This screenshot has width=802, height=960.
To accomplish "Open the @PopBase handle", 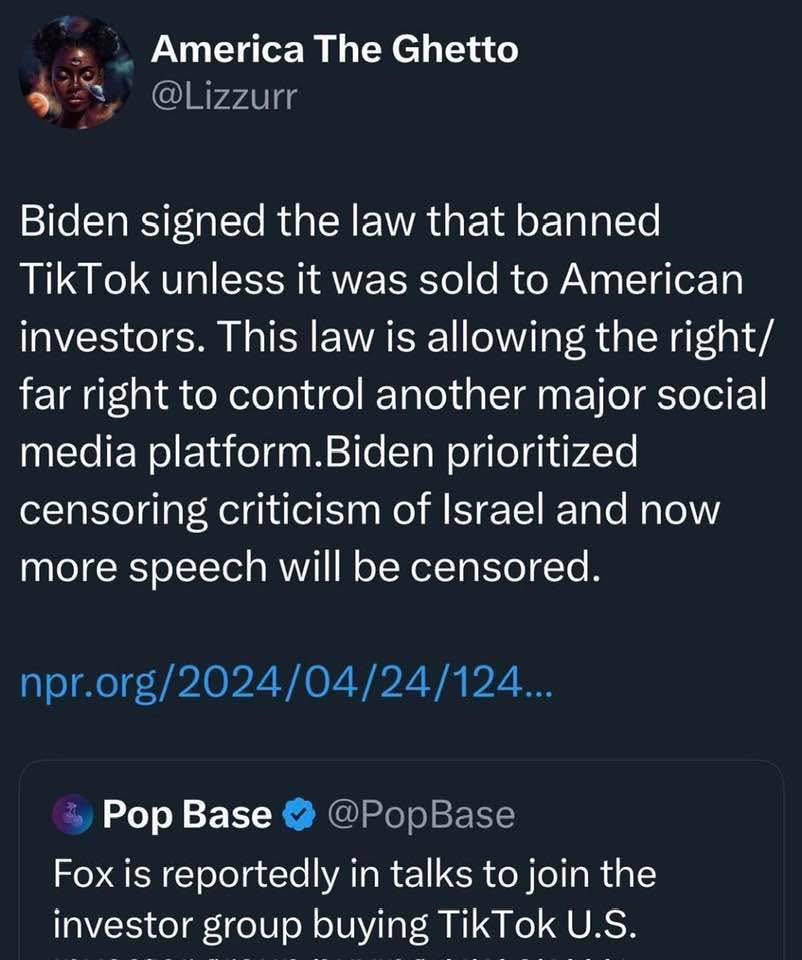I will [x=419, y=815].
